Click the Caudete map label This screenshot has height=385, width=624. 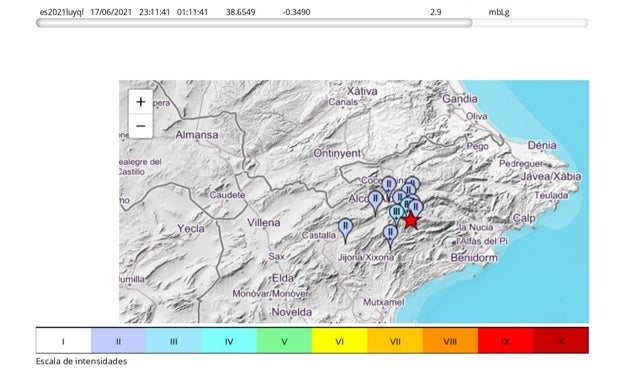(227, 195)
